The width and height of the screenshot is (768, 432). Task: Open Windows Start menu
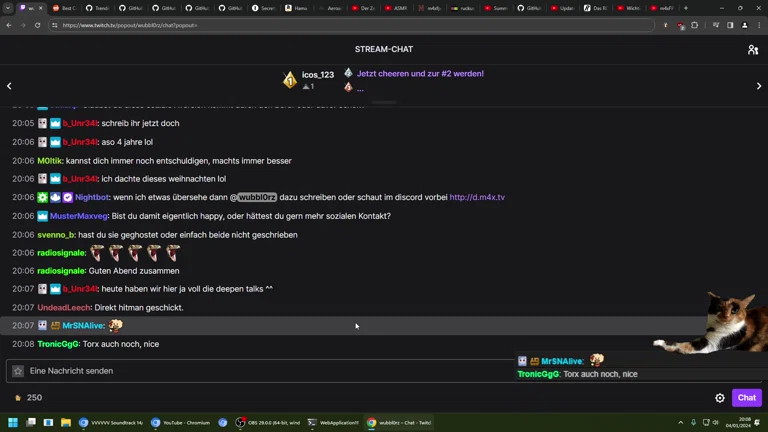(13, 422)
